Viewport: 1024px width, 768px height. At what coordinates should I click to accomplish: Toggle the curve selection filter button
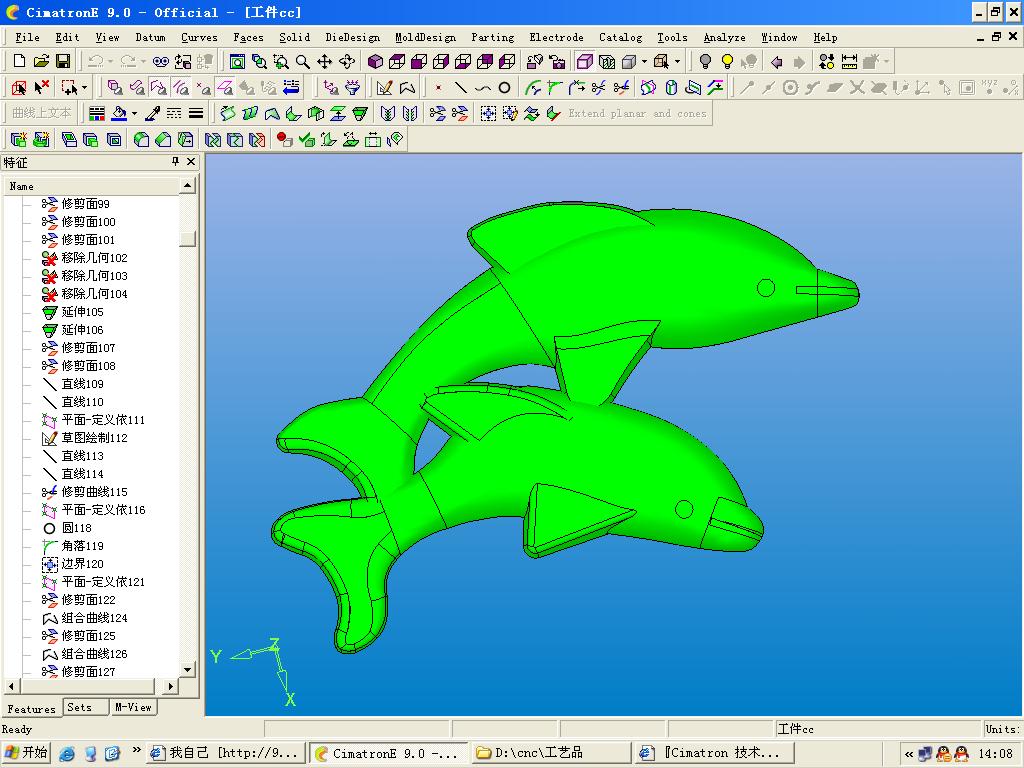pos(181,88)
